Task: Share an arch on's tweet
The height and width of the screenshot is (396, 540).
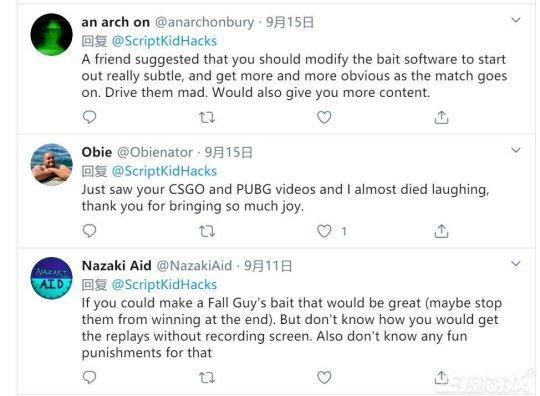Action: point(441,117)
